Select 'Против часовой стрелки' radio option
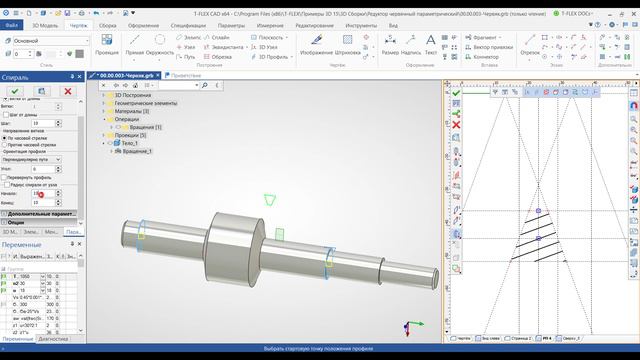 pos(5,144)
